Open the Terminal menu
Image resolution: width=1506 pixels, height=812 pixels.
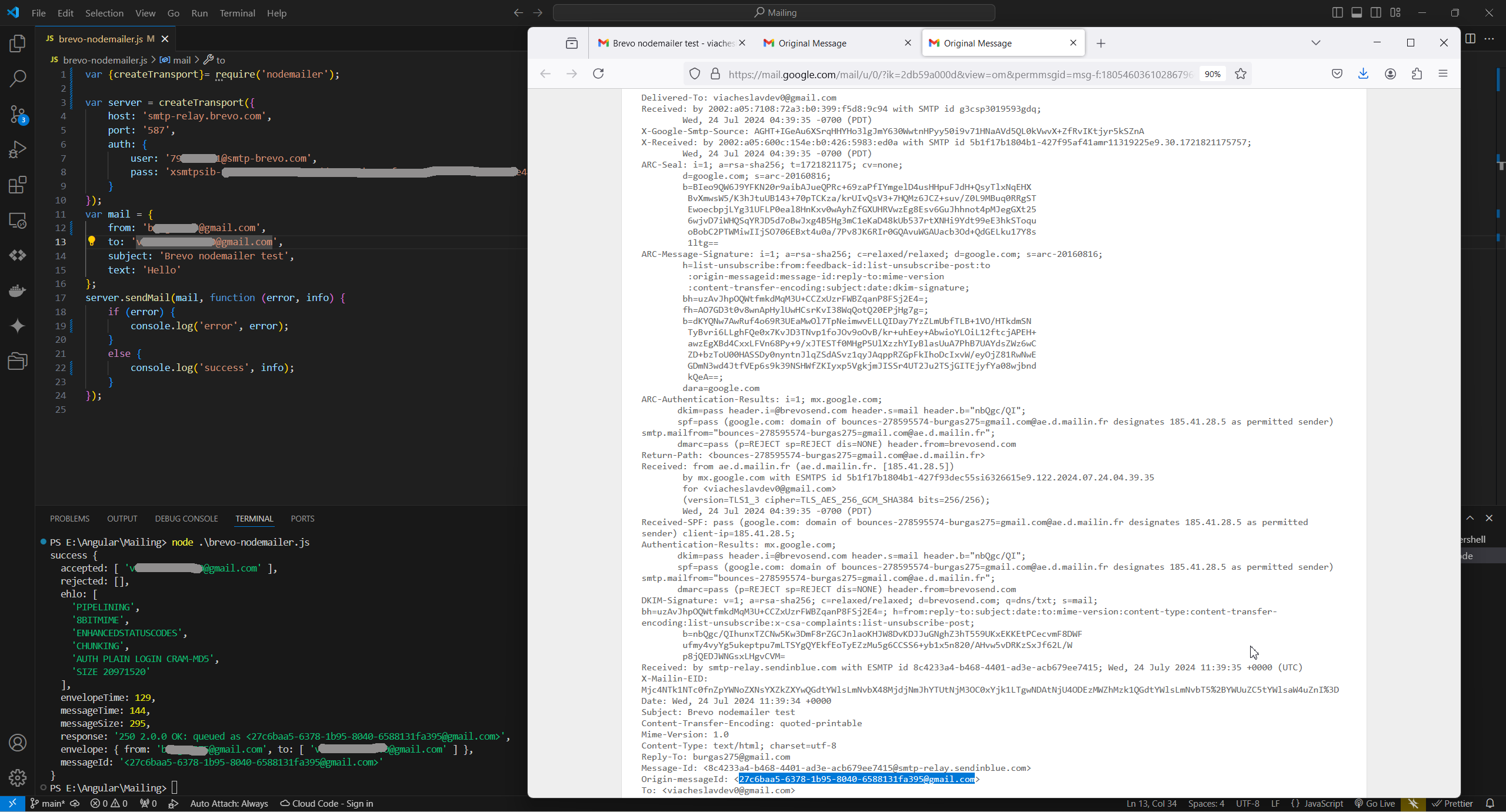click(x=237, y=13)
